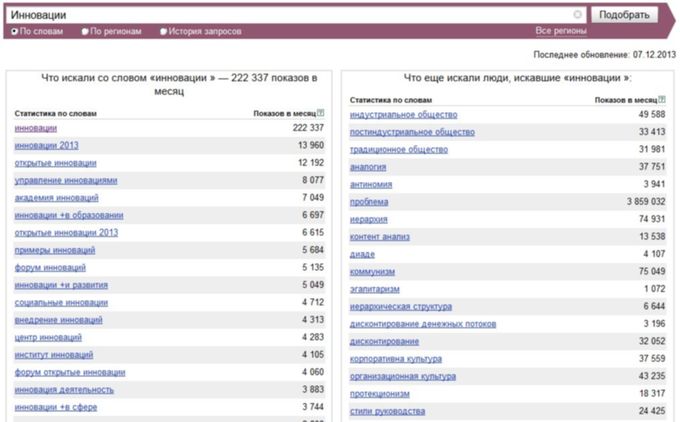Open the 'инновации +и развития' link
This screenshot has height=422, width=680.
pos(61,285)
